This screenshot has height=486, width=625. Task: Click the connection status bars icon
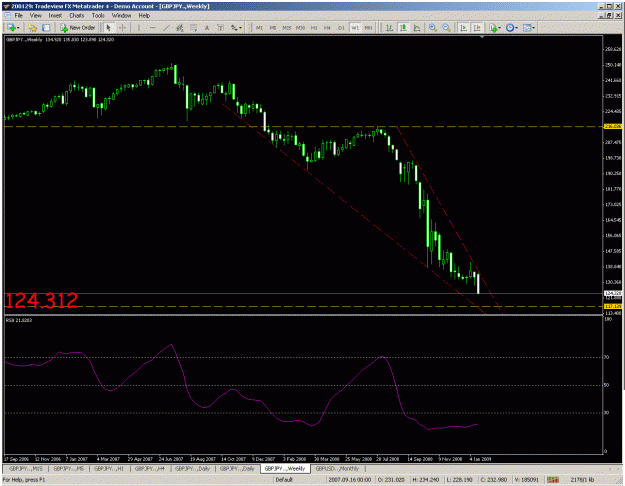point(552,480)
